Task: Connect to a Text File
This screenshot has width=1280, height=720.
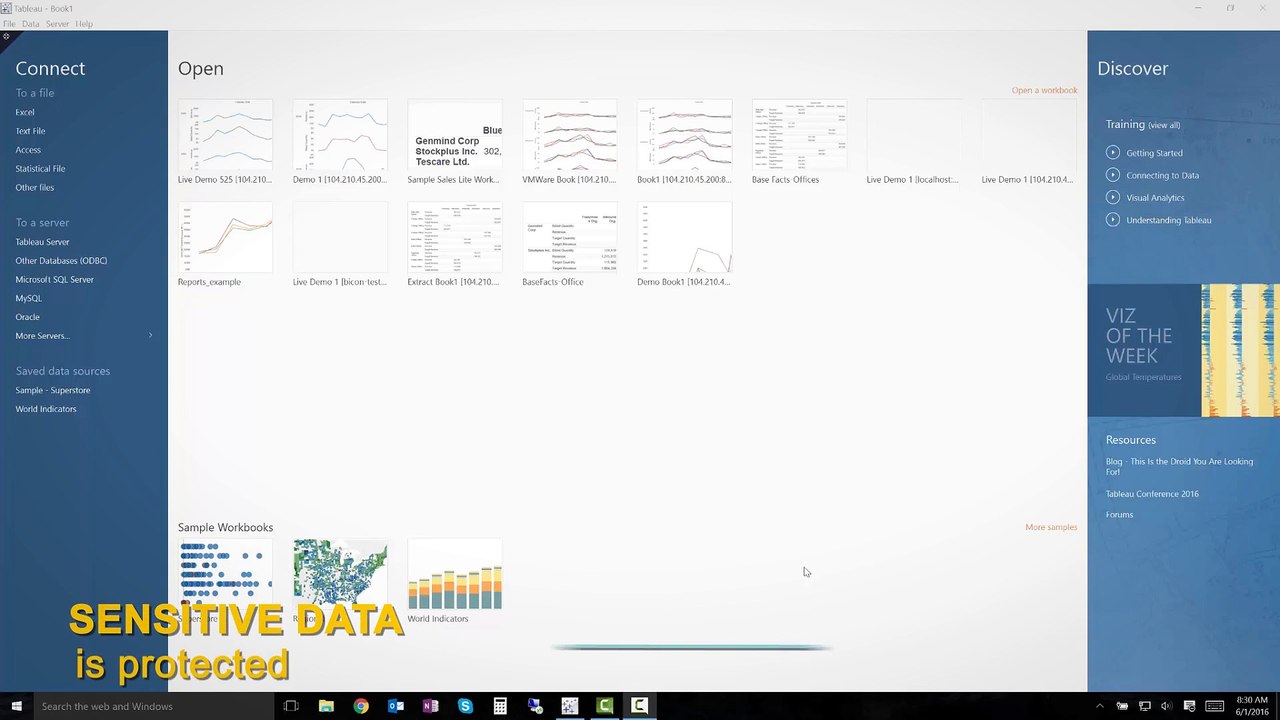Action: (x=30, y=131)
